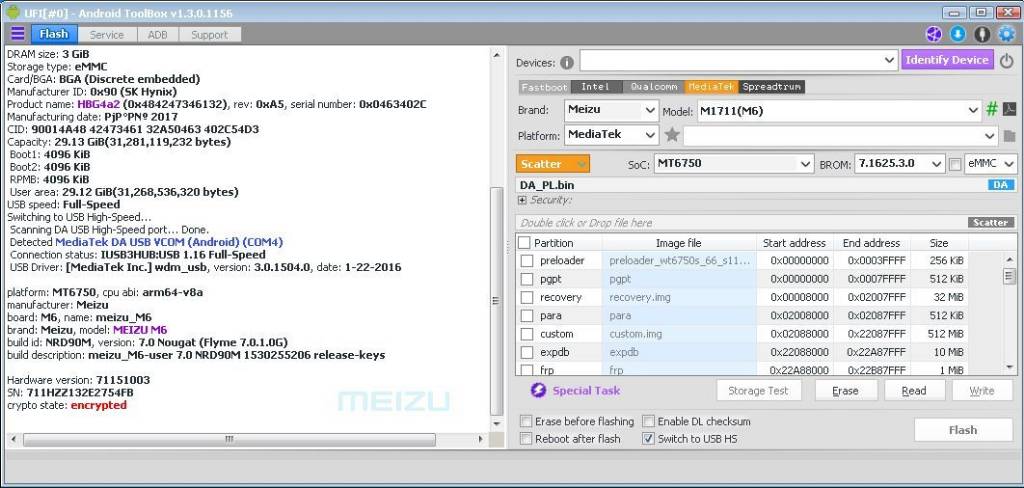Check the custom partition checkbox

(527, 334)
